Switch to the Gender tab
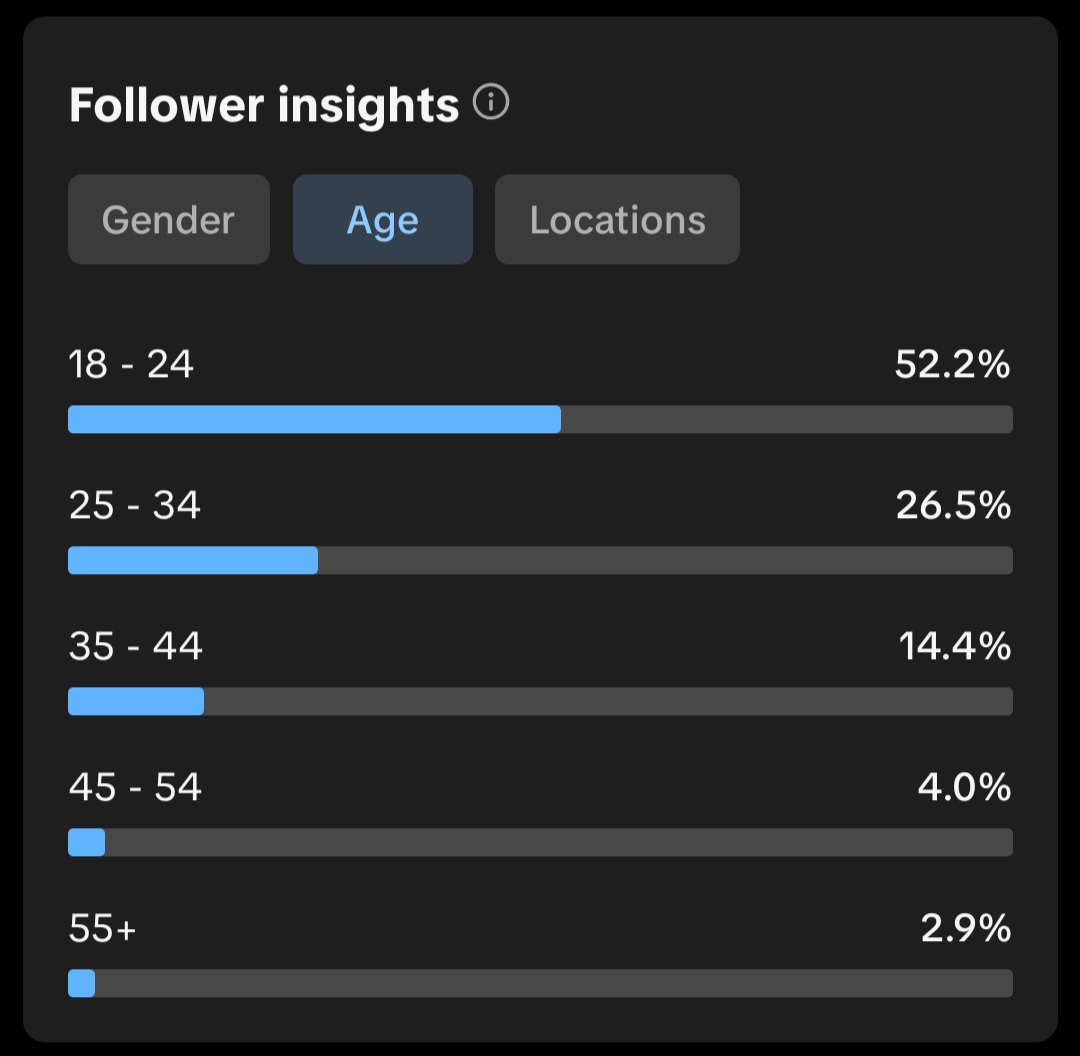Viewport: 1080px width, 1056px height. (168, 220)
